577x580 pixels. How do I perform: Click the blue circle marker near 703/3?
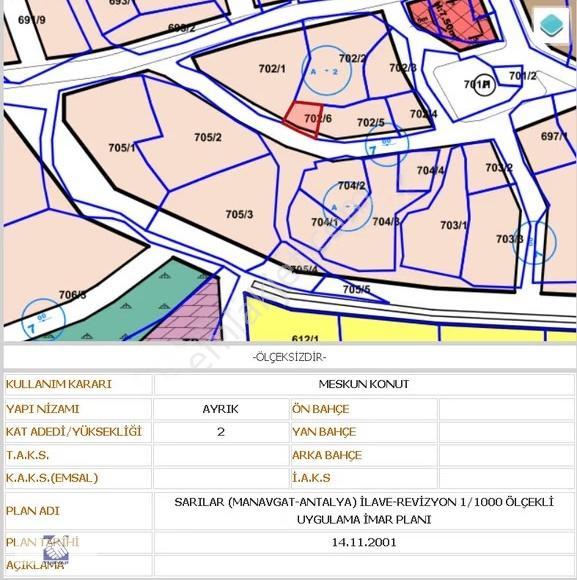point(534,242)
